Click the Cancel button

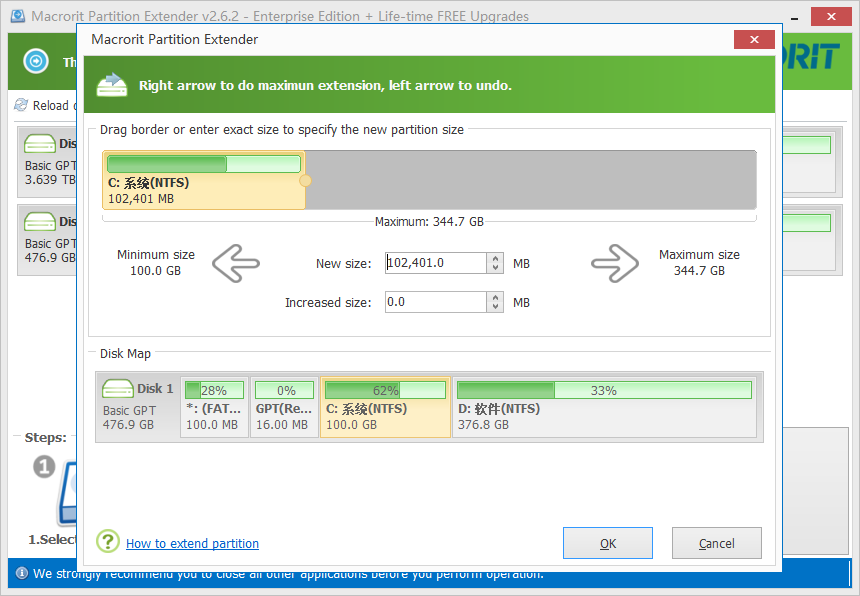[x=716, y=543]
